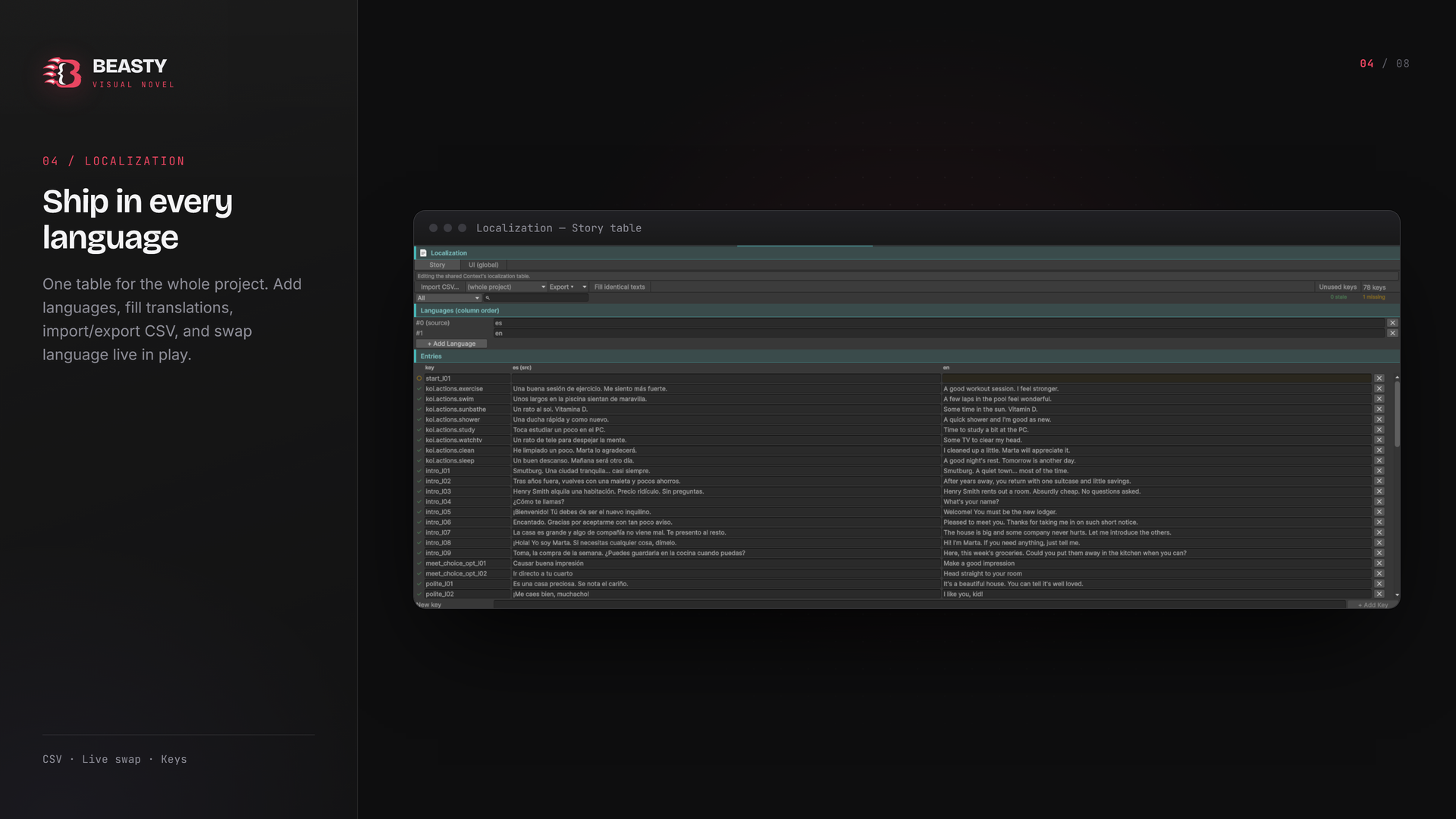Click Spanish text 'Causar buena impresión'
Viewport: 1456px width, 819px height.
click(548, 563)
